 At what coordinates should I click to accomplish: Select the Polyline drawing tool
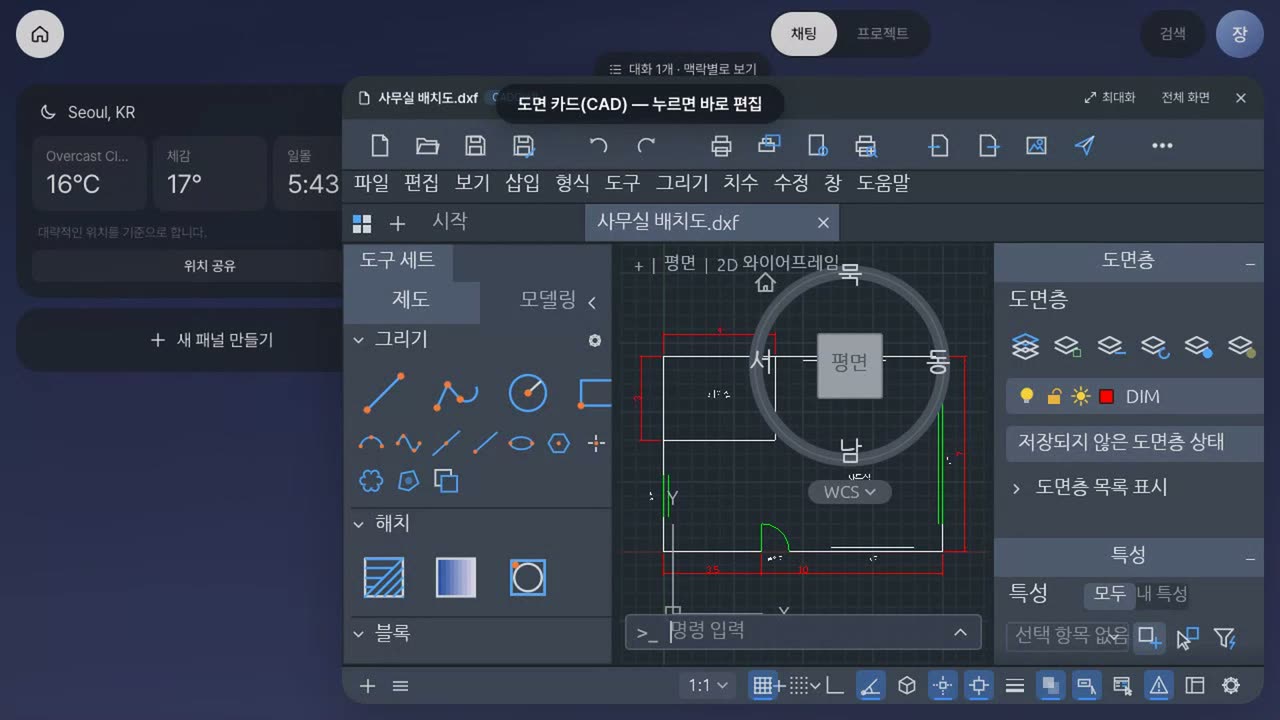[x=456, y=393]
